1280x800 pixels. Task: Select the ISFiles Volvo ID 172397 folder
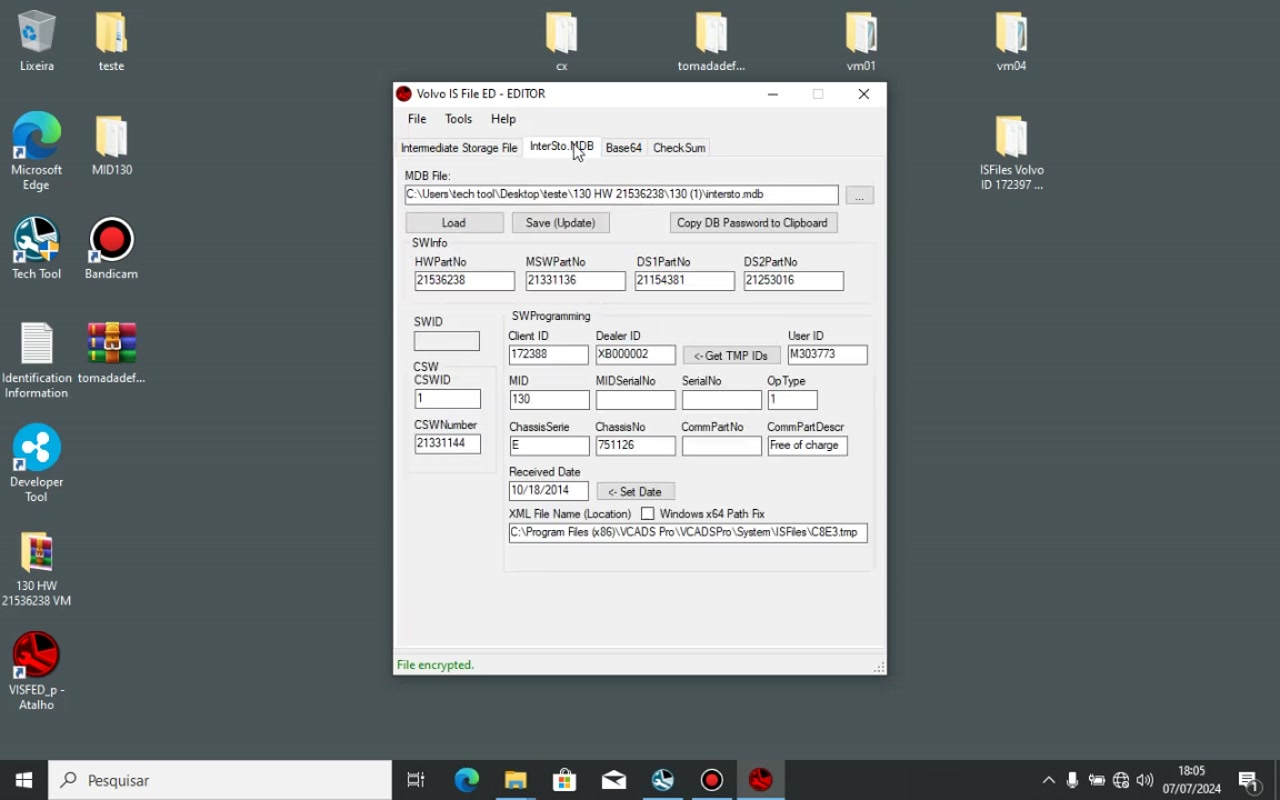coord(1011,153)
